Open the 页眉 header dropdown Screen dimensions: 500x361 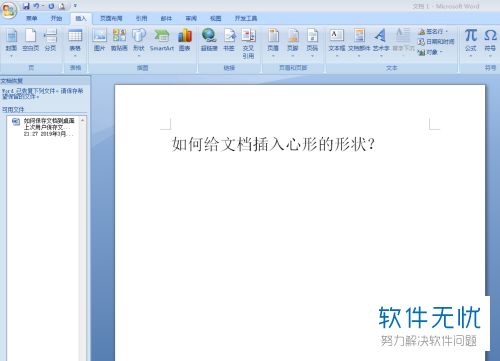[273, 43]
